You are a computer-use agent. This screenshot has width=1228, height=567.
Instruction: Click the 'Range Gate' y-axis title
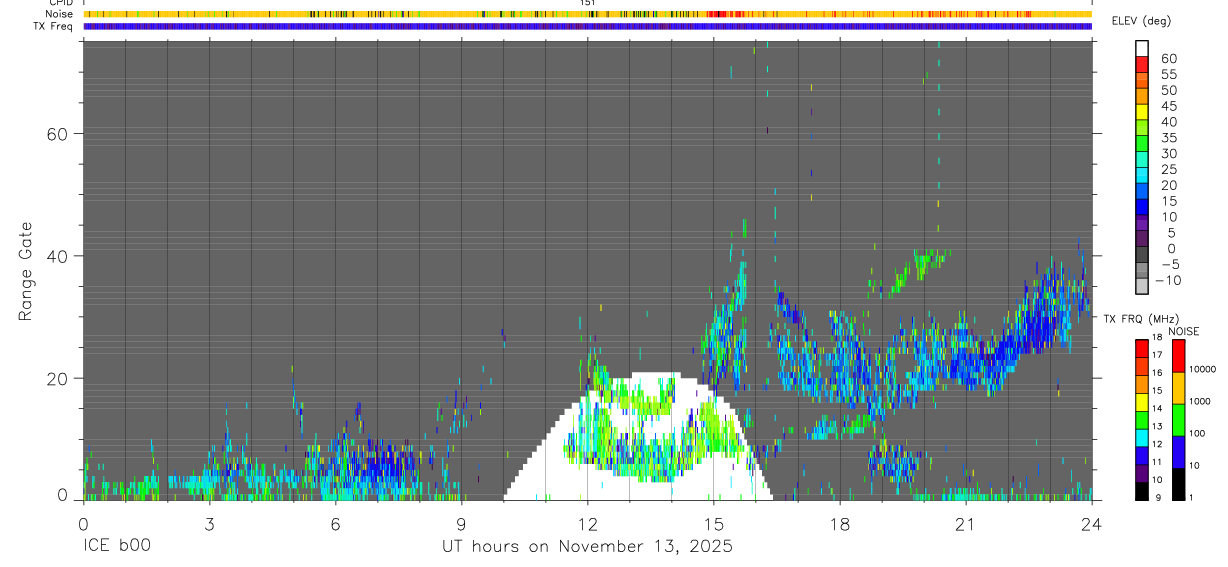point(26,271)
